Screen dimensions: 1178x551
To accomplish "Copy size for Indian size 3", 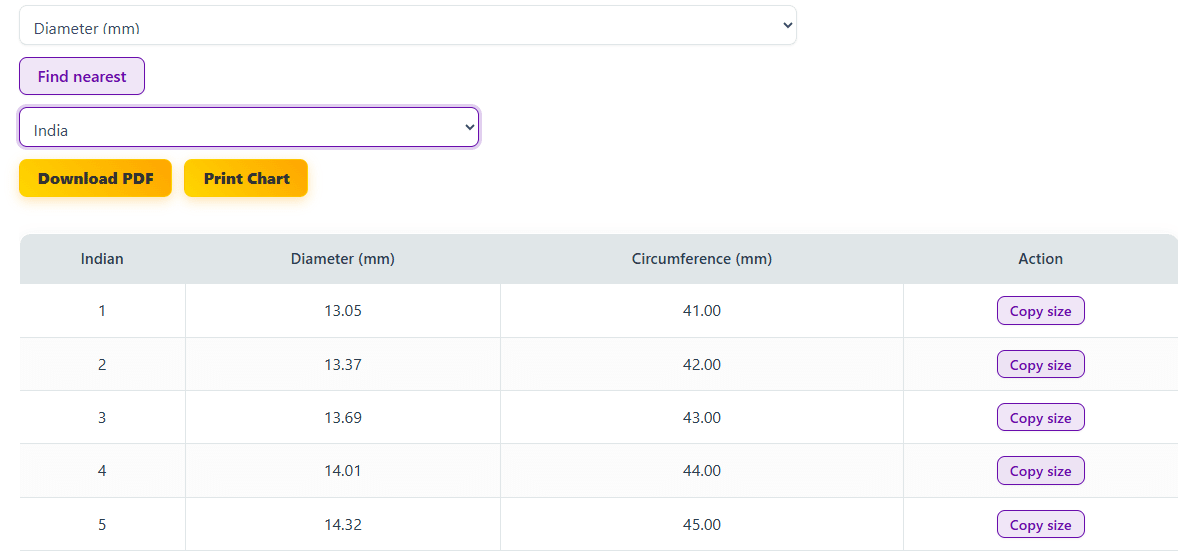I will tap(1040, 418).
